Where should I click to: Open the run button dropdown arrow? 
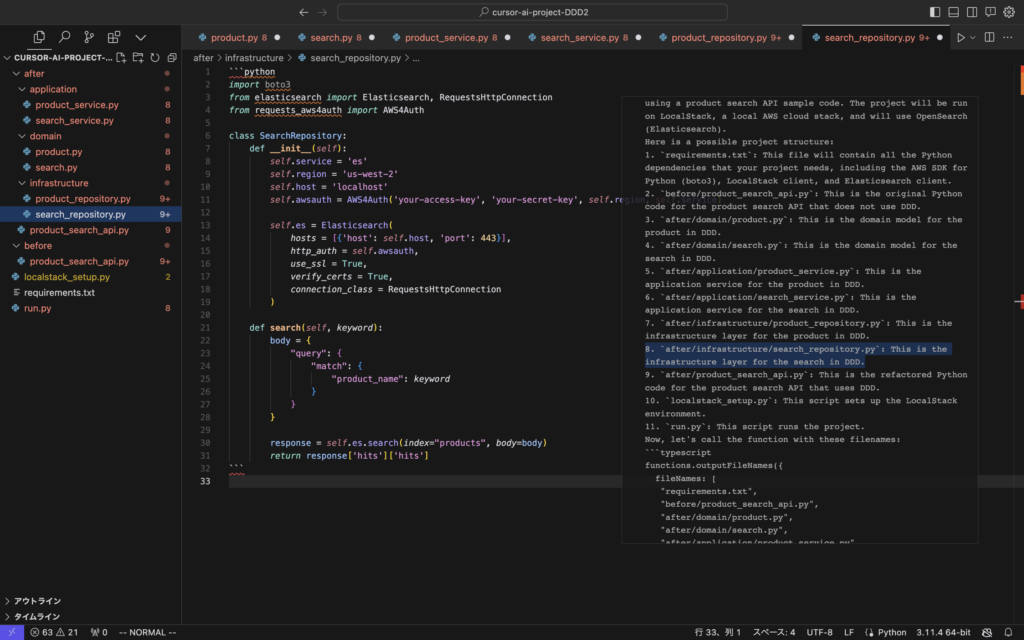click(x=972, y=37)
